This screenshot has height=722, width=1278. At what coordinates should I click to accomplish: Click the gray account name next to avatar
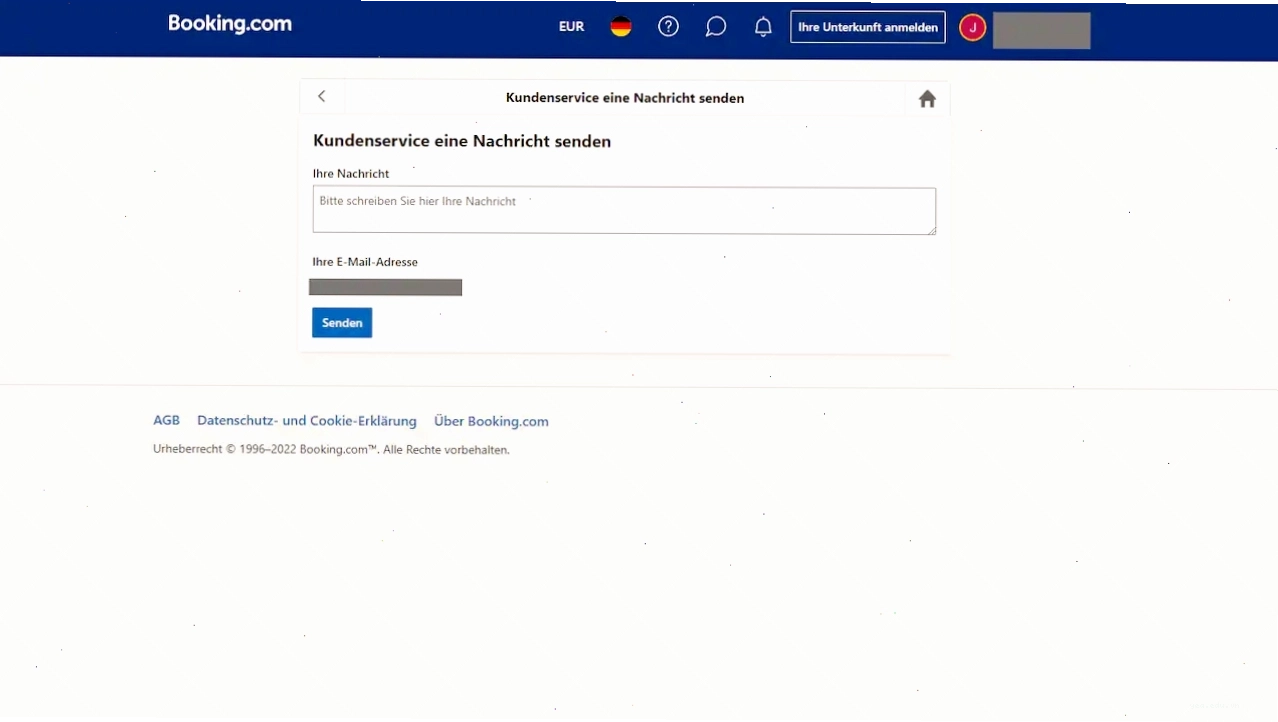click(x=1041, y=31)
